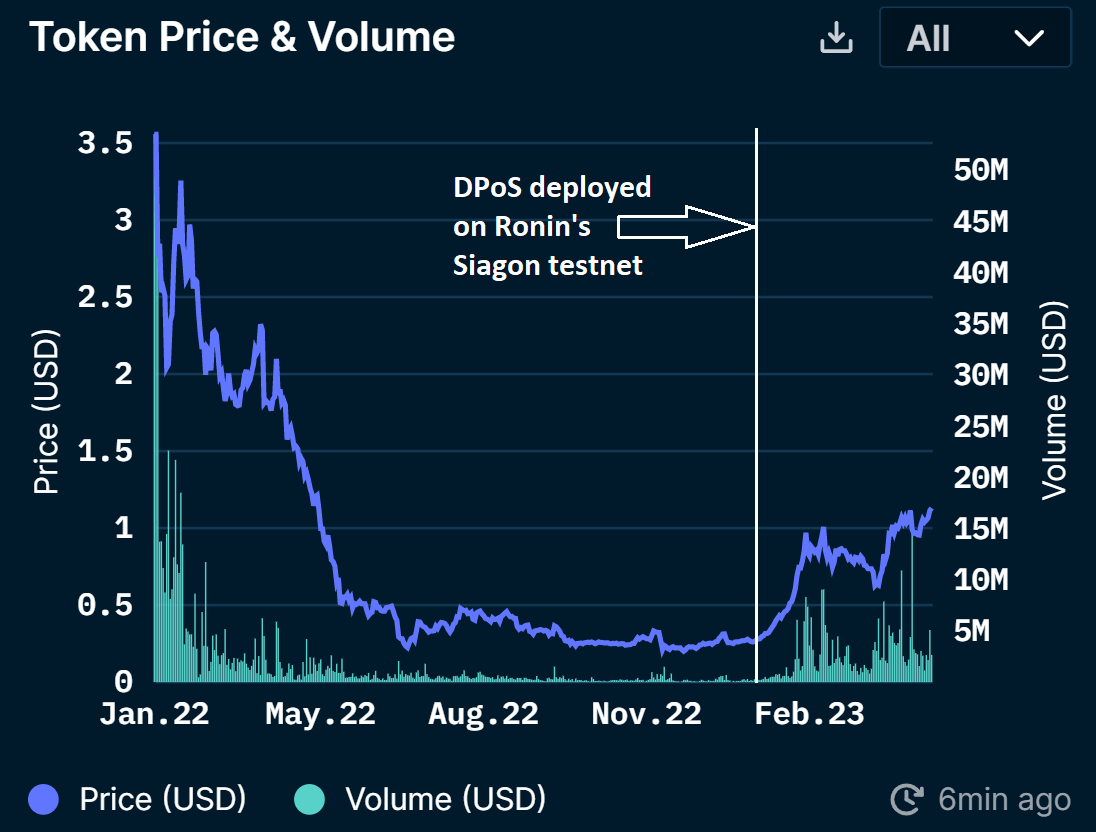Click the Aug.22 x-axis label

point(483,713)
